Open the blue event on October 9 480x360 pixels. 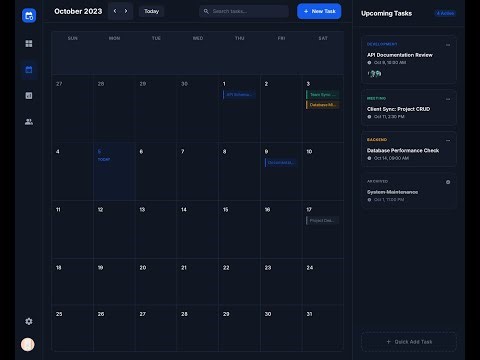click(x=281, y=162)
